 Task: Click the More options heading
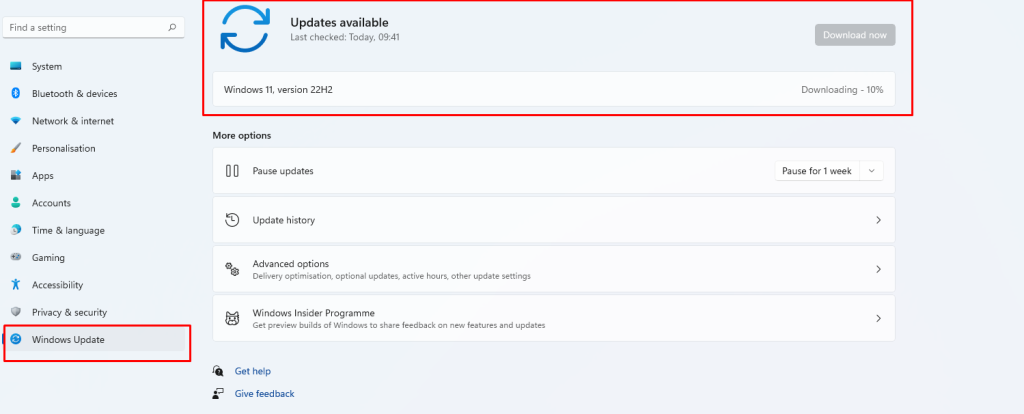pos(242,136)
